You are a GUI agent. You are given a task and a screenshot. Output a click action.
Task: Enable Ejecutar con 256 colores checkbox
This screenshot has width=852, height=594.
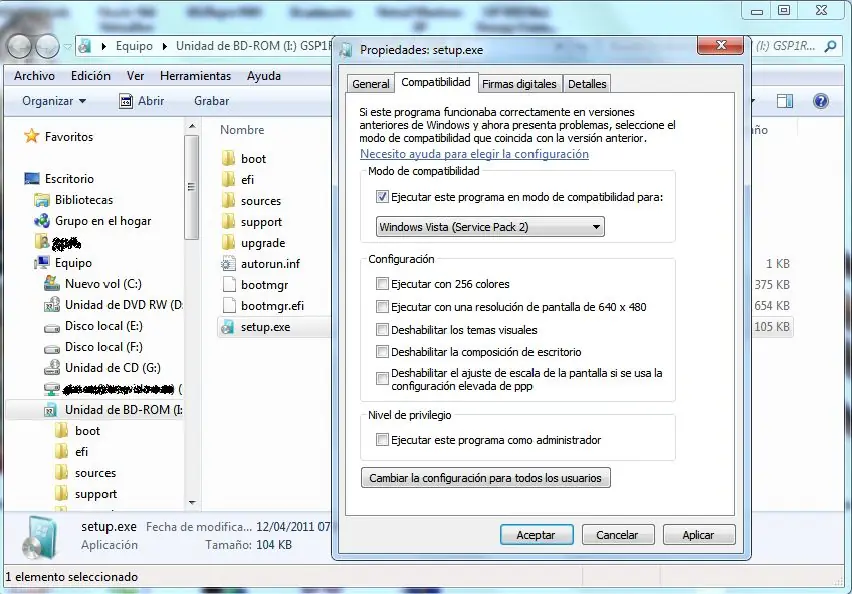382,284
